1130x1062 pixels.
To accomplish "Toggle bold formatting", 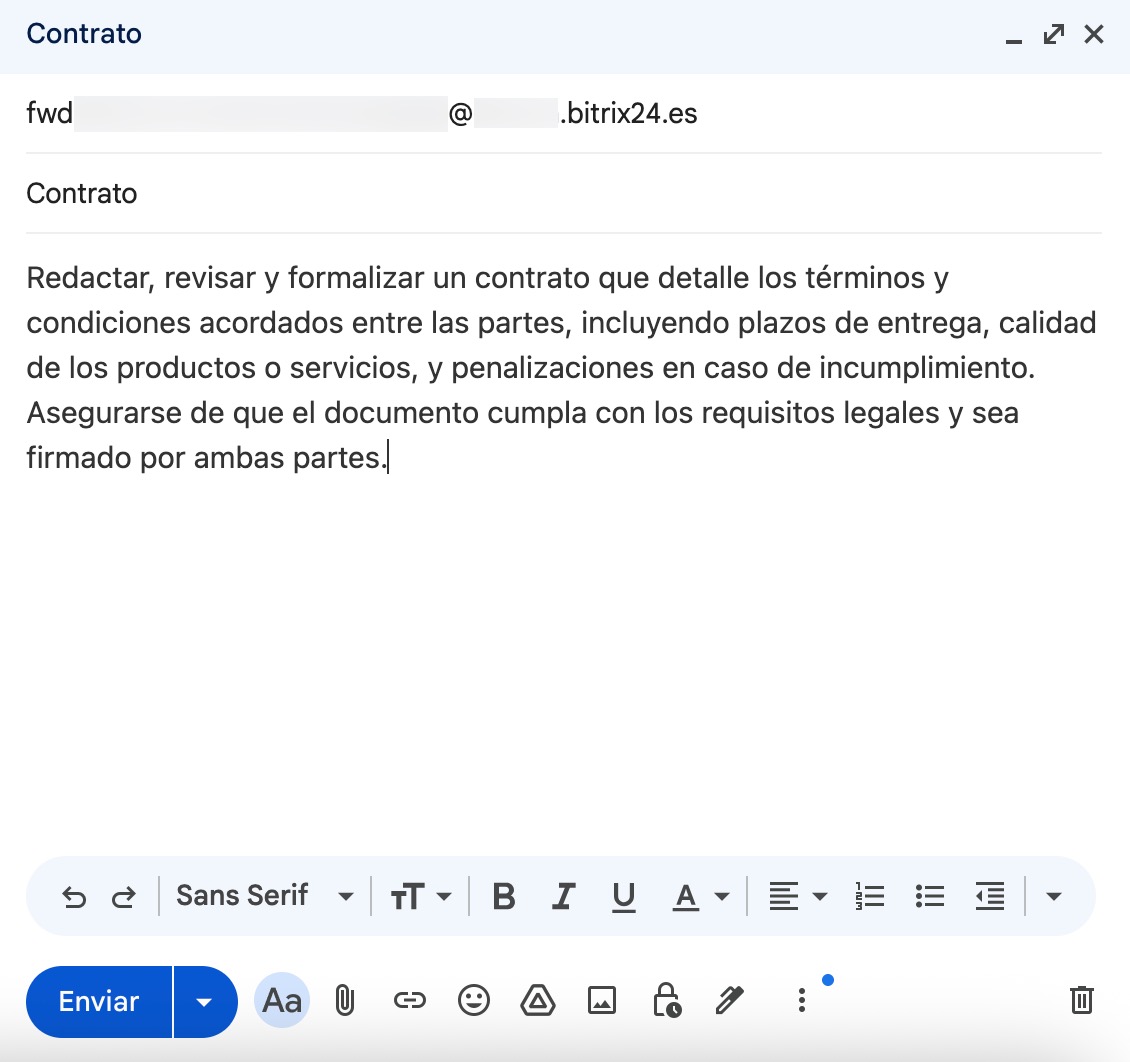I will point(504,897).
